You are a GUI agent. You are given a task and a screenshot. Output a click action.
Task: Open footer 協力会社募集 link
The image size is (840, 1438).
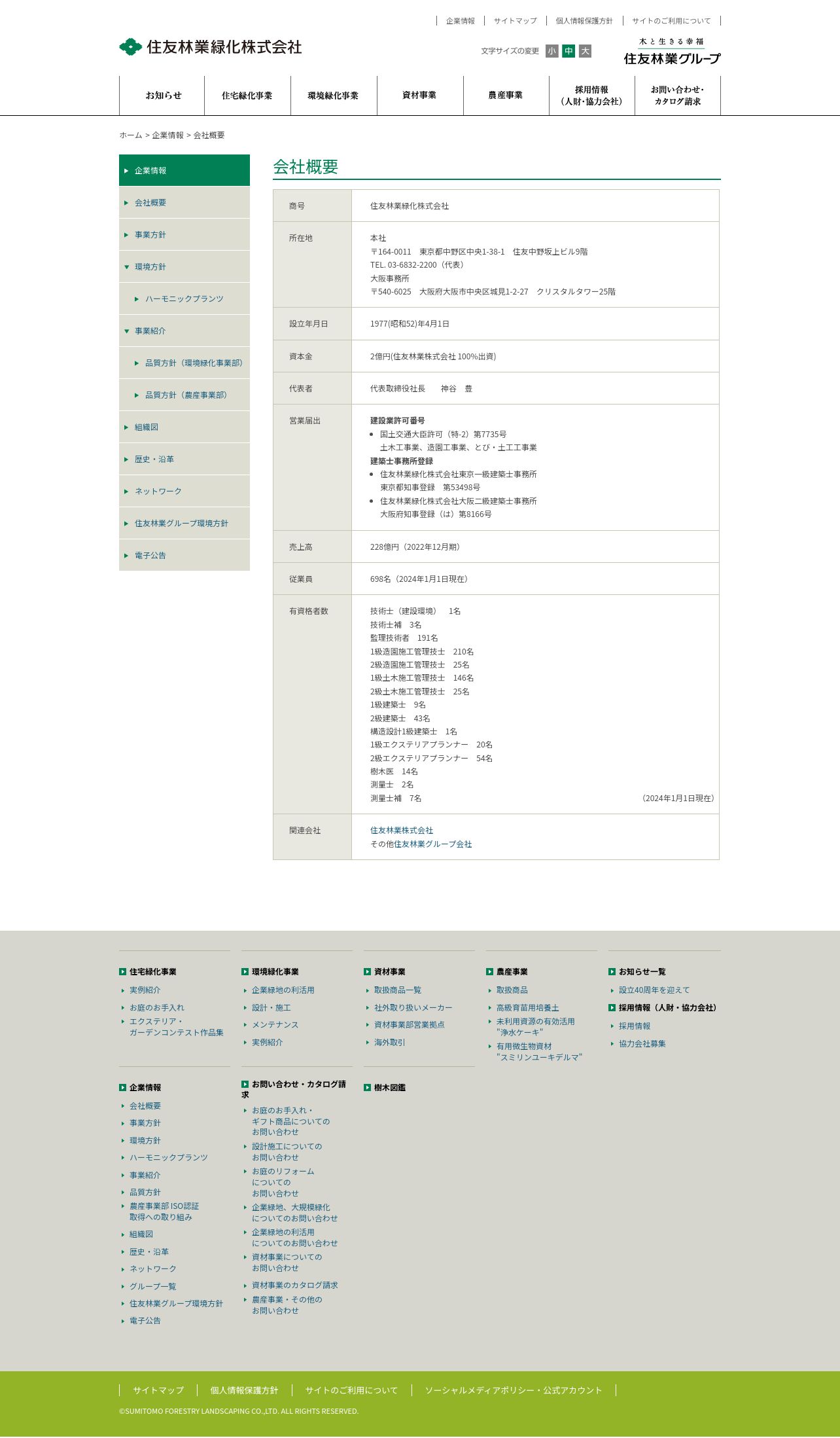(x=642, y=1044)
